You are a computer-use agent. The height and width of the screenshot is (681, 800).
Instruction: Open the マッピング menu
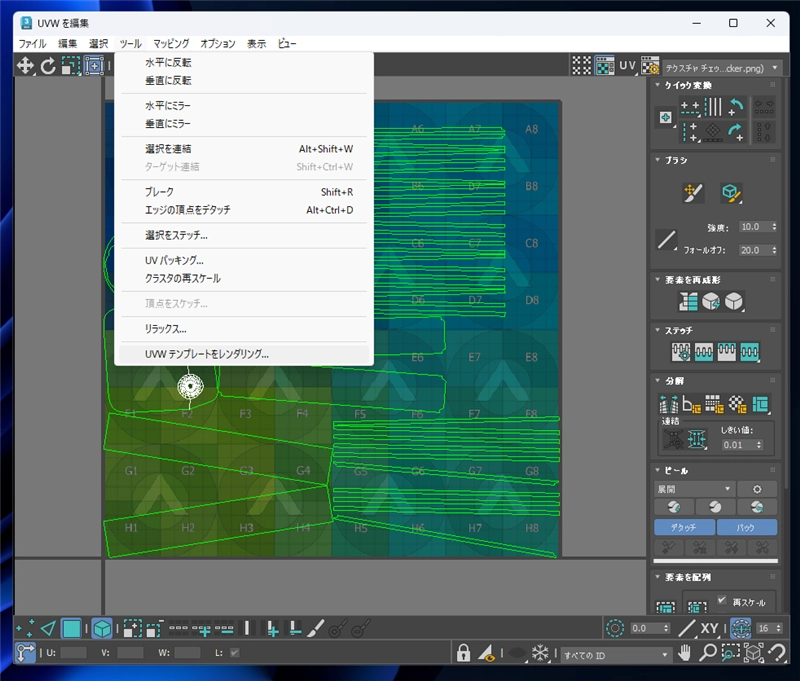coord(171,43)
